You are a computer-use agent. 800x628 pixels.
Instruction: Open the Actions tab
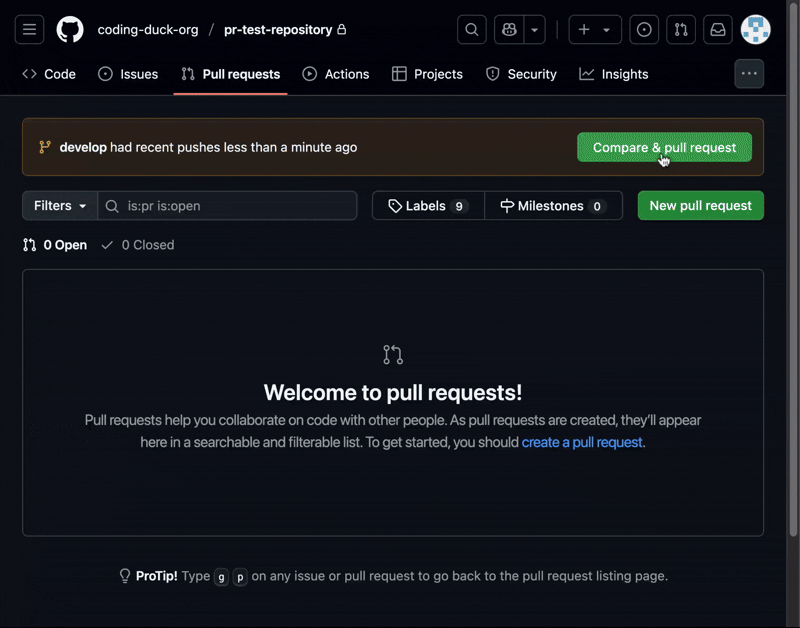click(x=336, y=74)
